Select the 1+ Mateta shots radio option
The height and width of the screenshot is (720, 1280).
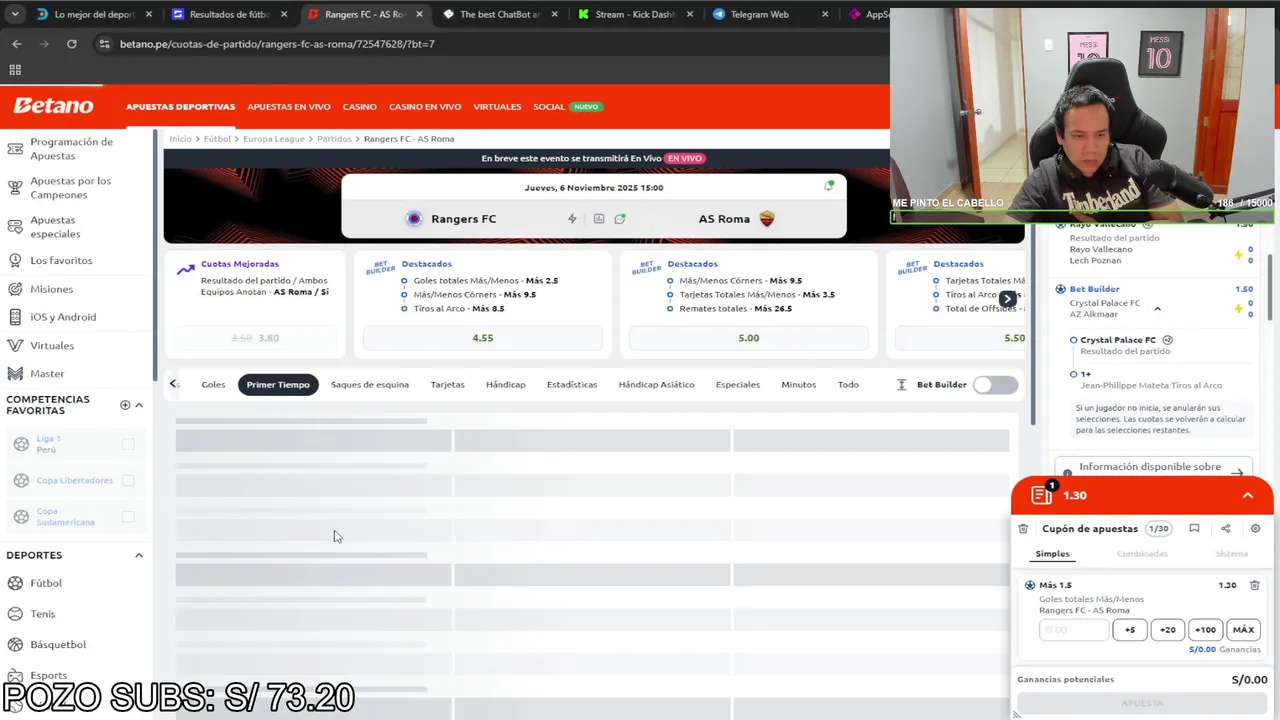(x=1074, y=374)
